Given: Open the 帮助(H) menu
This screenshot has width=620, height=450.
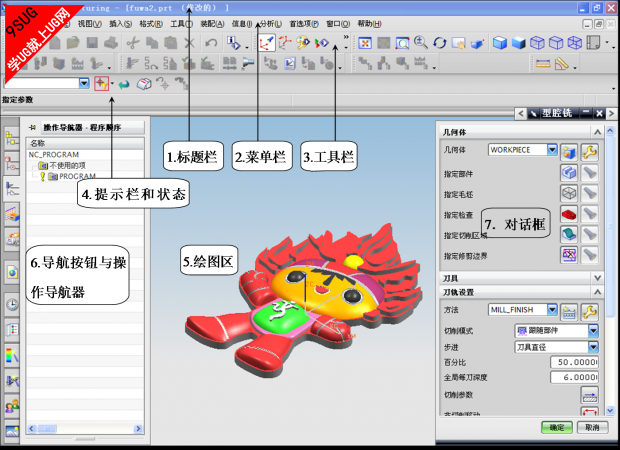Looking at the screenshot, I should pyautogui.click(x=369, y=24).
